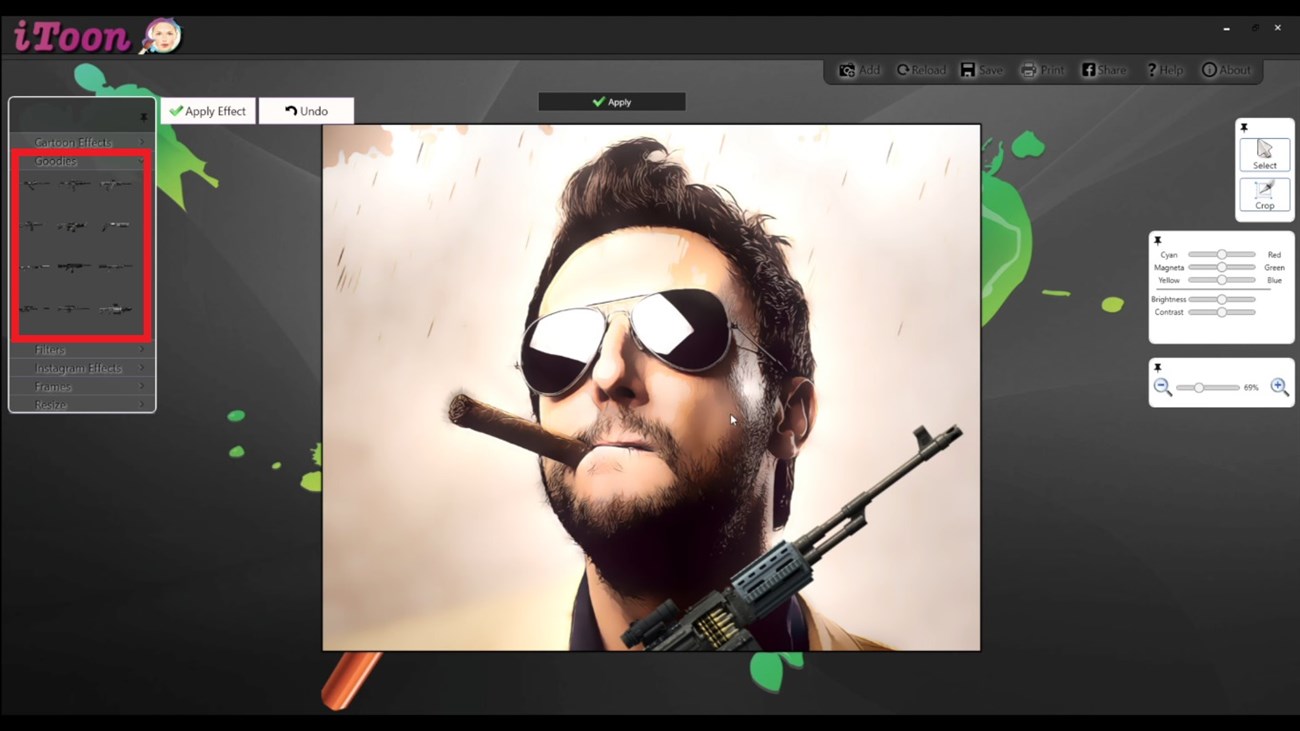The height and width of the screenshot is (731, 1300).
Task: Expand the Cartoon Effects section
Action: [82, 142]
